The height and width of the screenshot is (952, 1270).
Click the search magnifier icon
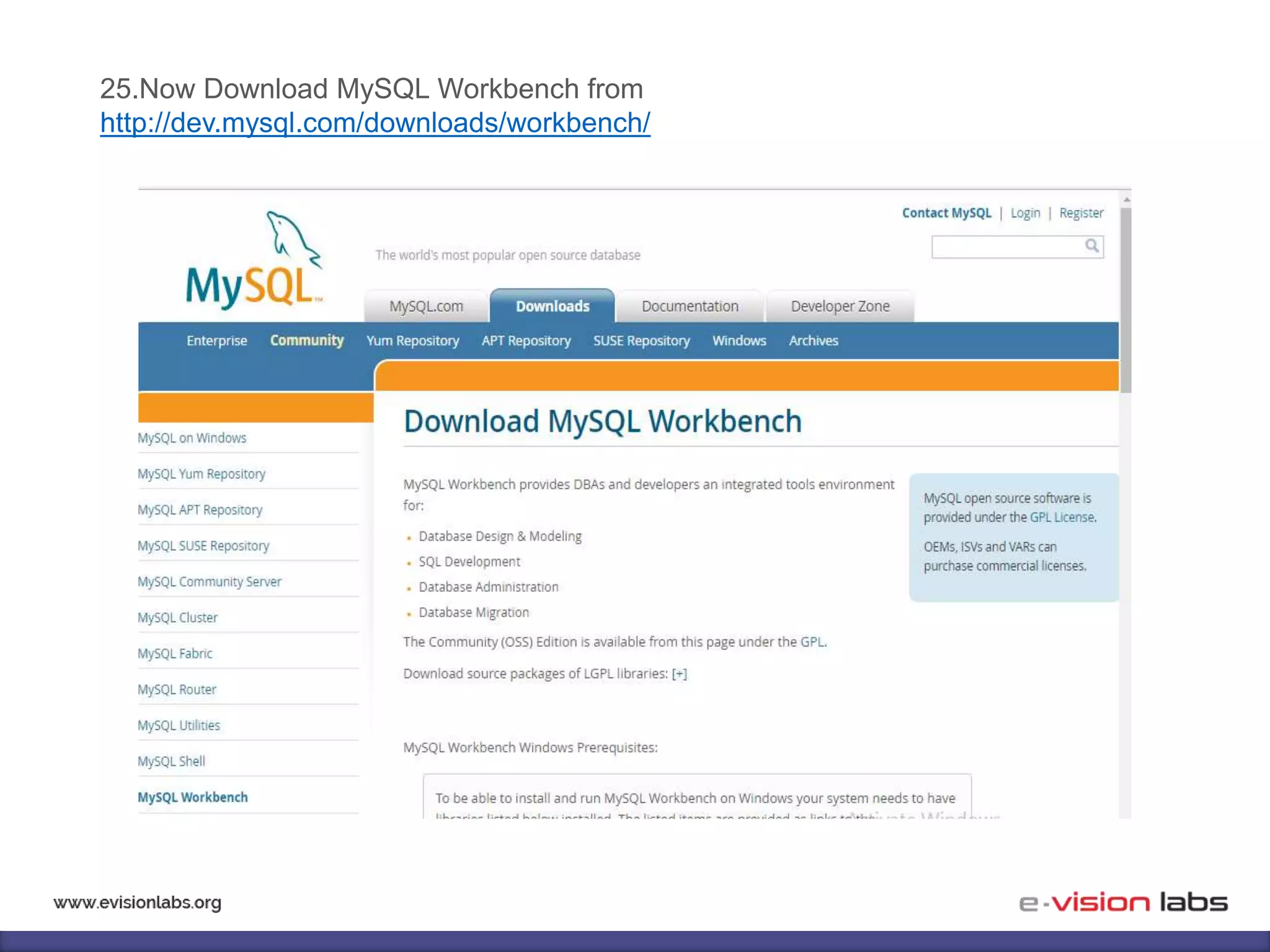[1092, 246]
